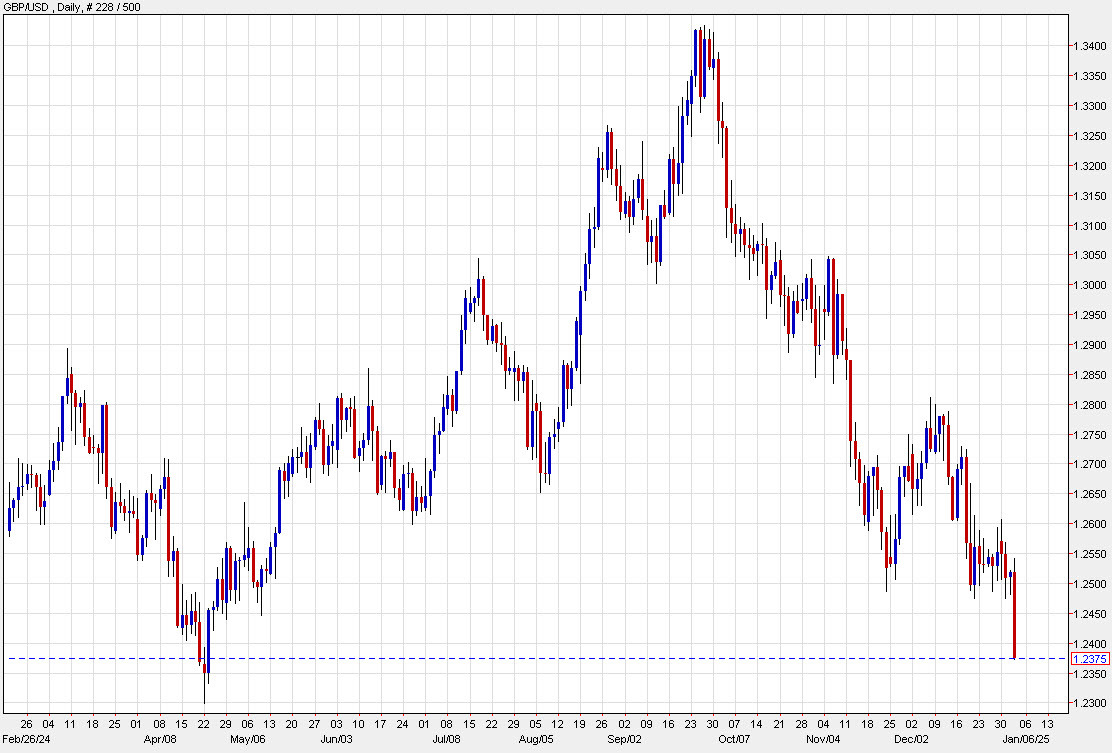1112x753 pixels.
Task: Click the GBP/USD Daily chart title
Action: pyautogui.click(x=40, y=7)
